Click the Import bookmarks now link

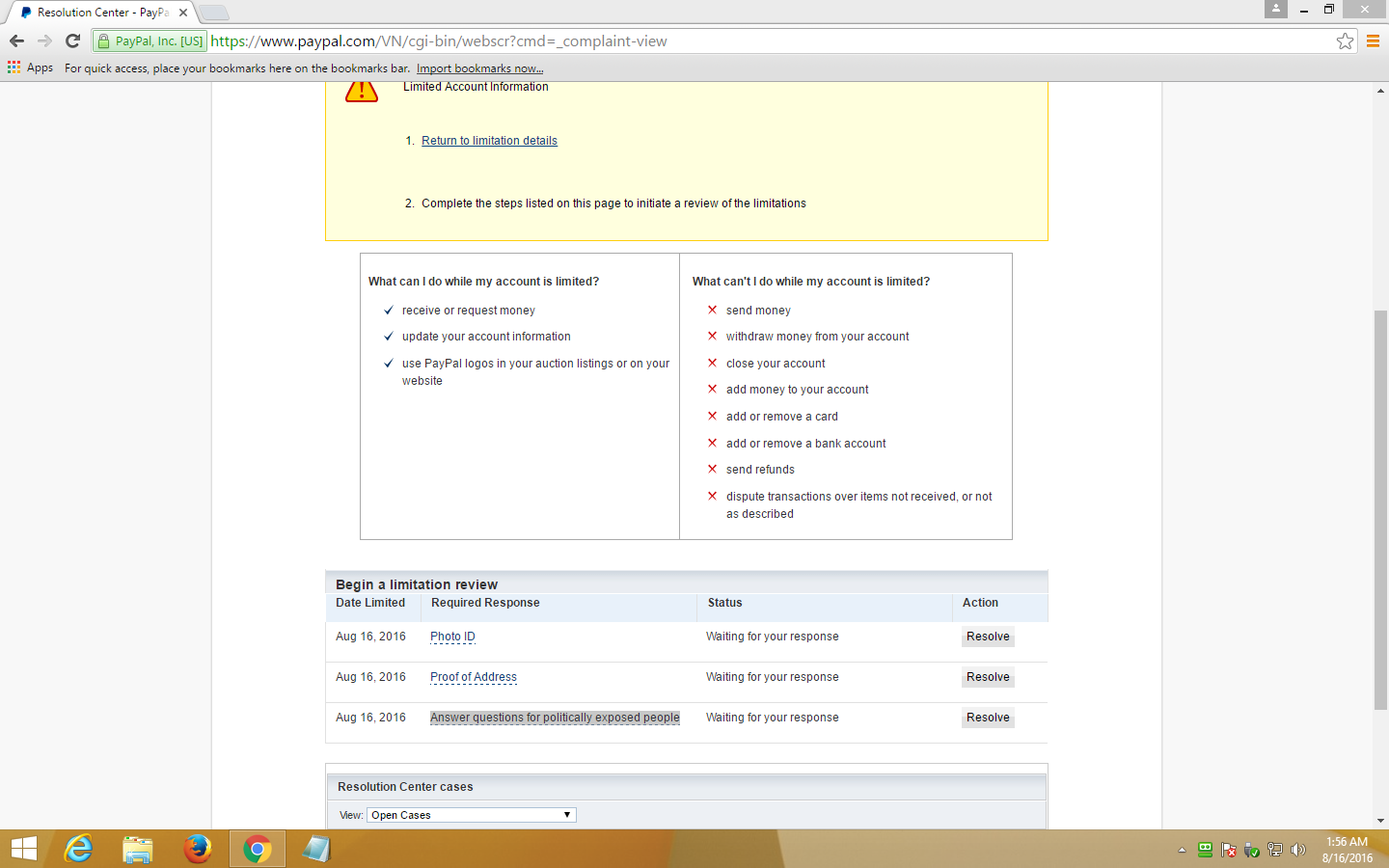click(479, 68)
